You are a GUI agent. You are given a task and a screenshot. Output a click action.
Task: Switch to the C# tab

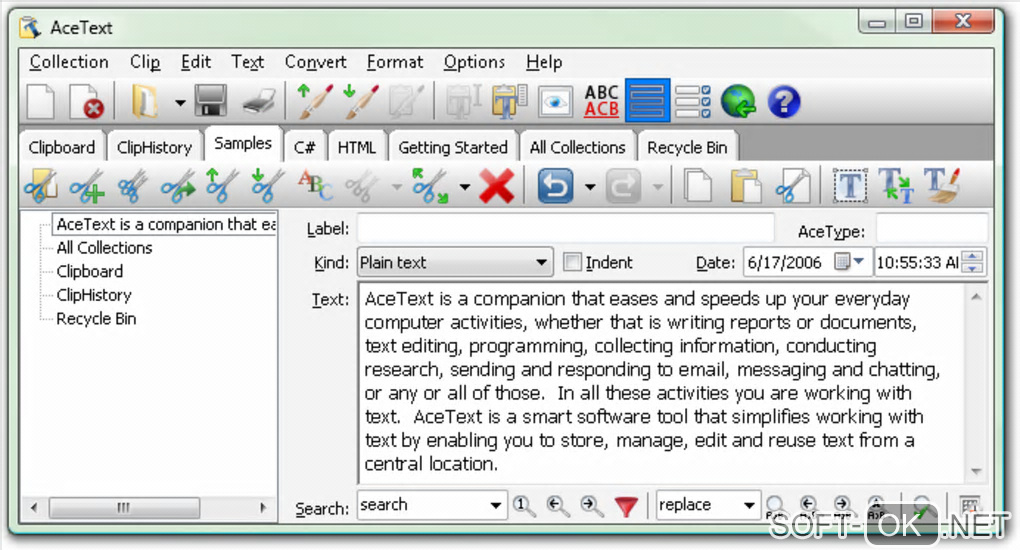pos(304,147)
